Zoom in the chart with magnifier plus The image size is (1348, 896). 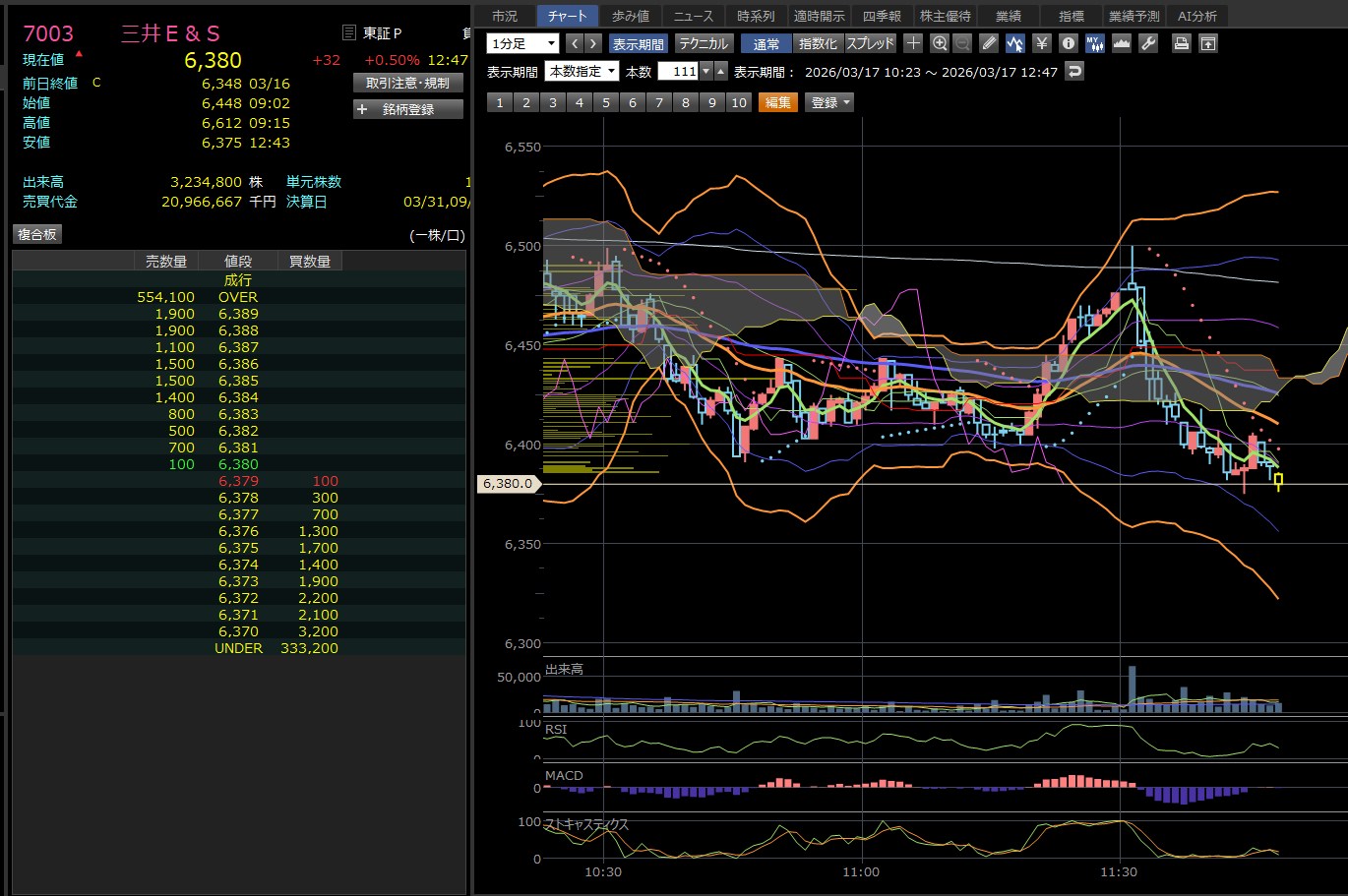pos(940,43)
